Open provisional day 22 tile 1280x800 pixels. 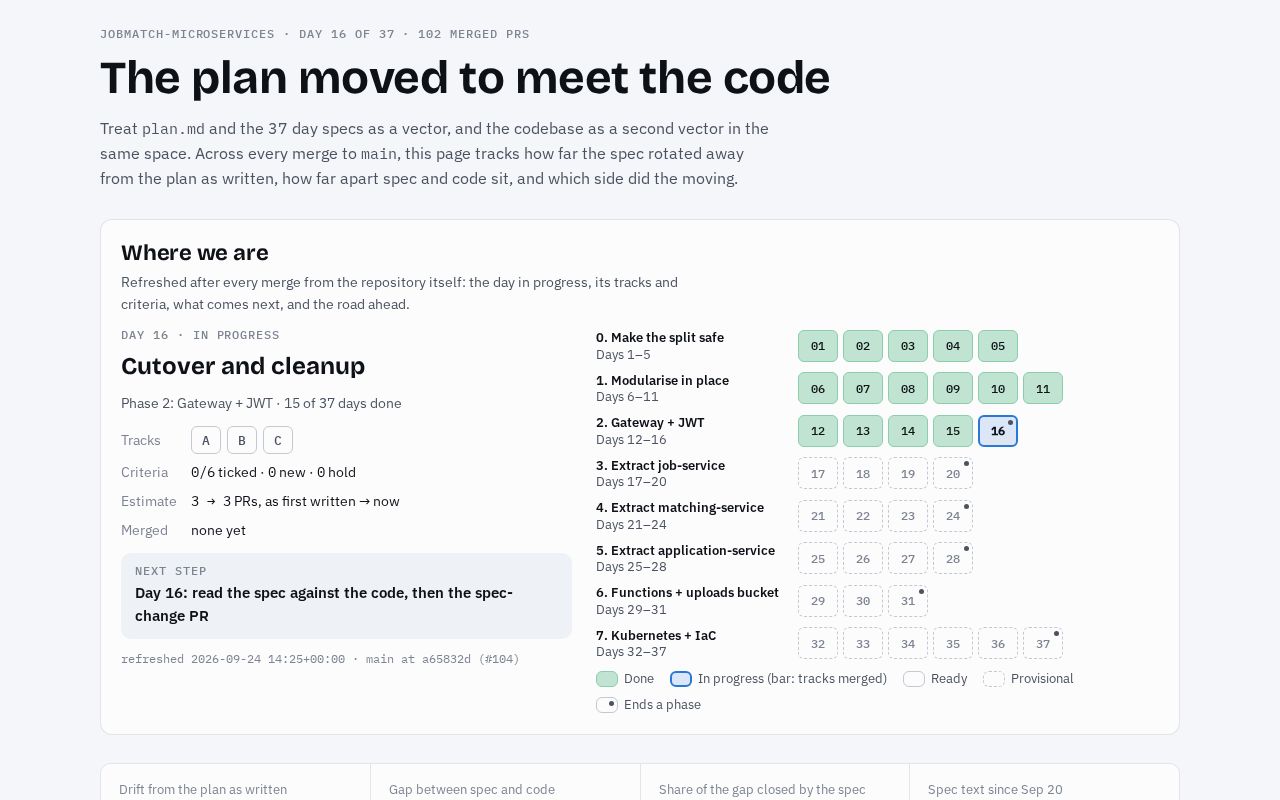(863, 516)
